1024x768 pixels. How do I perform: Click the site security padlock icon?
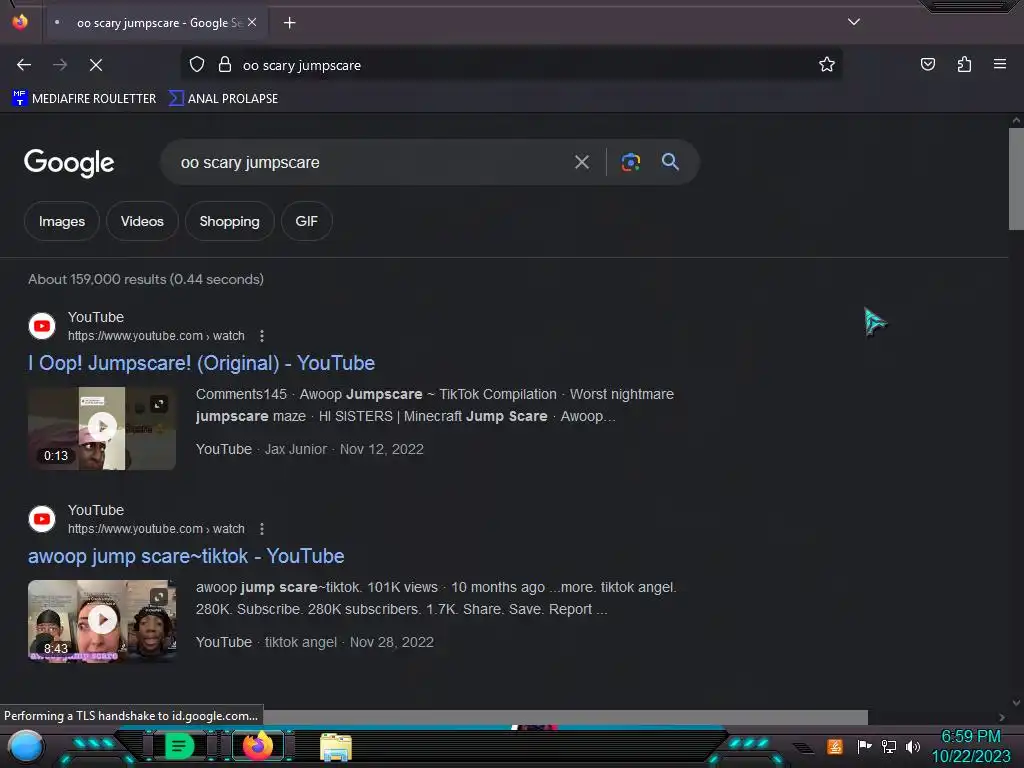[x=225, y=65]
